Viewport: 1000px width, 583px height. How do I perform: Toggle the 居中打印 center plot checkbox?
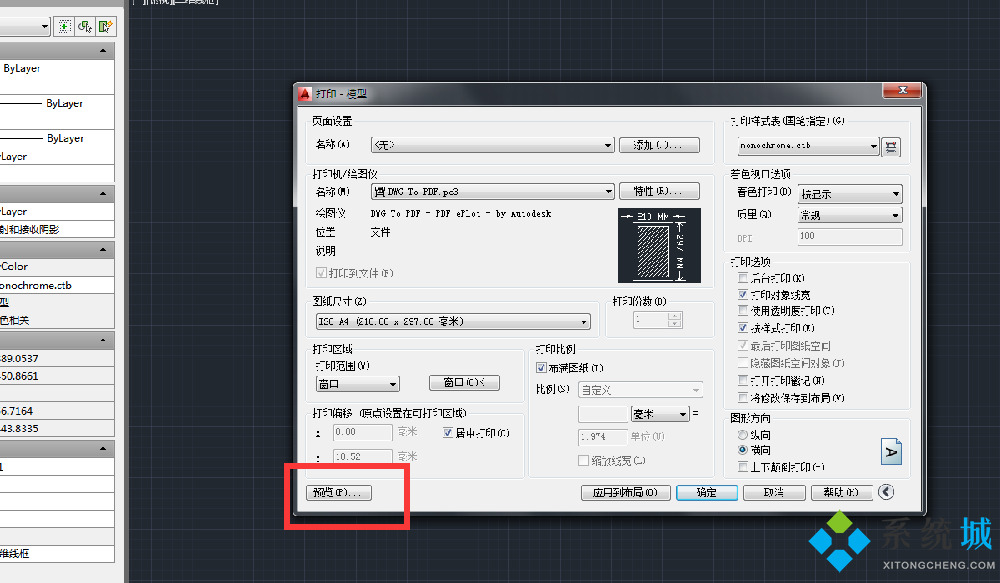(x=448, y=433)
